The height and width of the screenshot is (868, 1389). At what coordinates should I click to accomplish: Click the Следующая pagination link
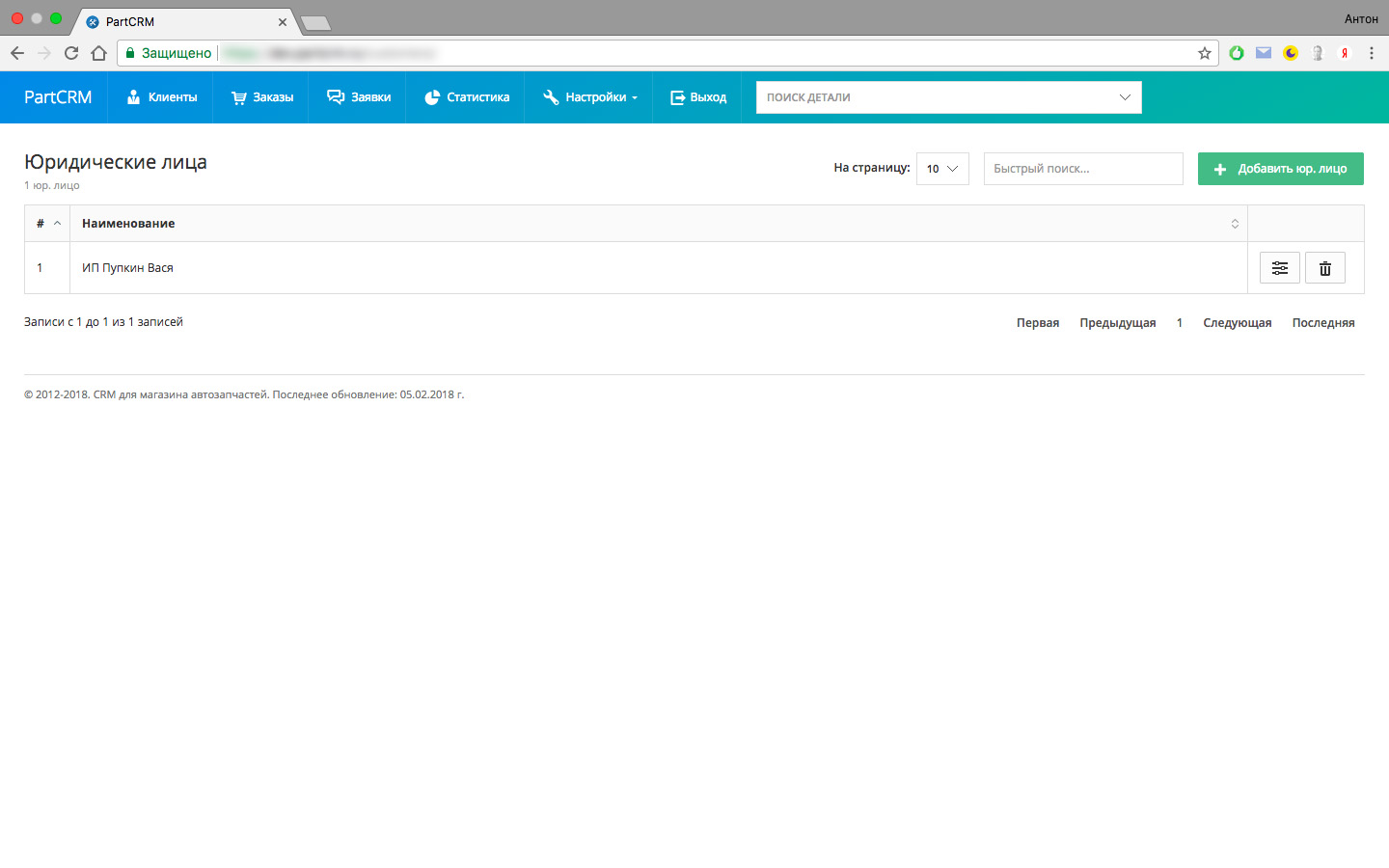point(1237,323)
